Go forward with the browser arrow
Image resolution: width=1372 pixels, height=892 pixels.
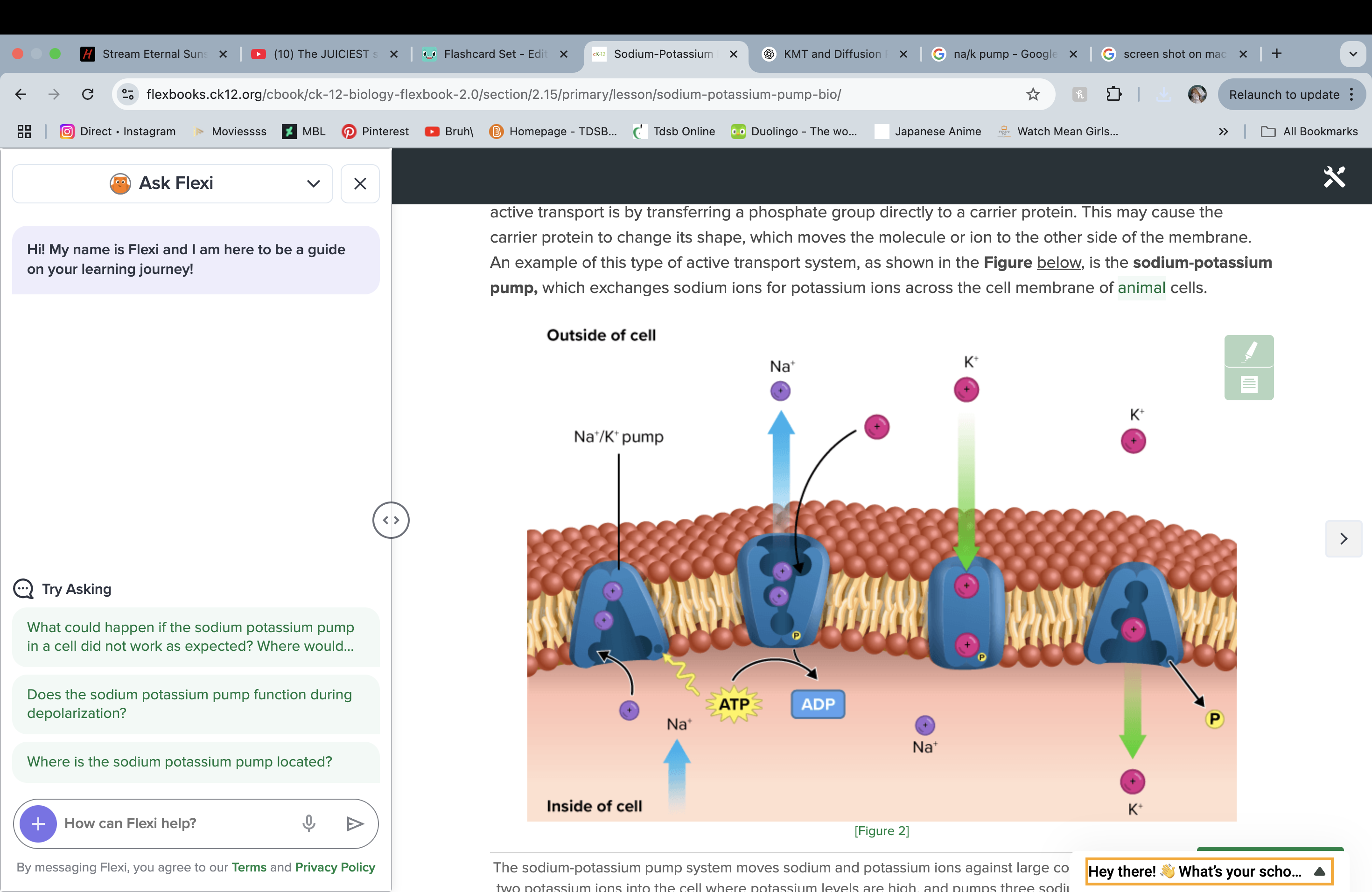pyautogui.click(x=54, y=95)
